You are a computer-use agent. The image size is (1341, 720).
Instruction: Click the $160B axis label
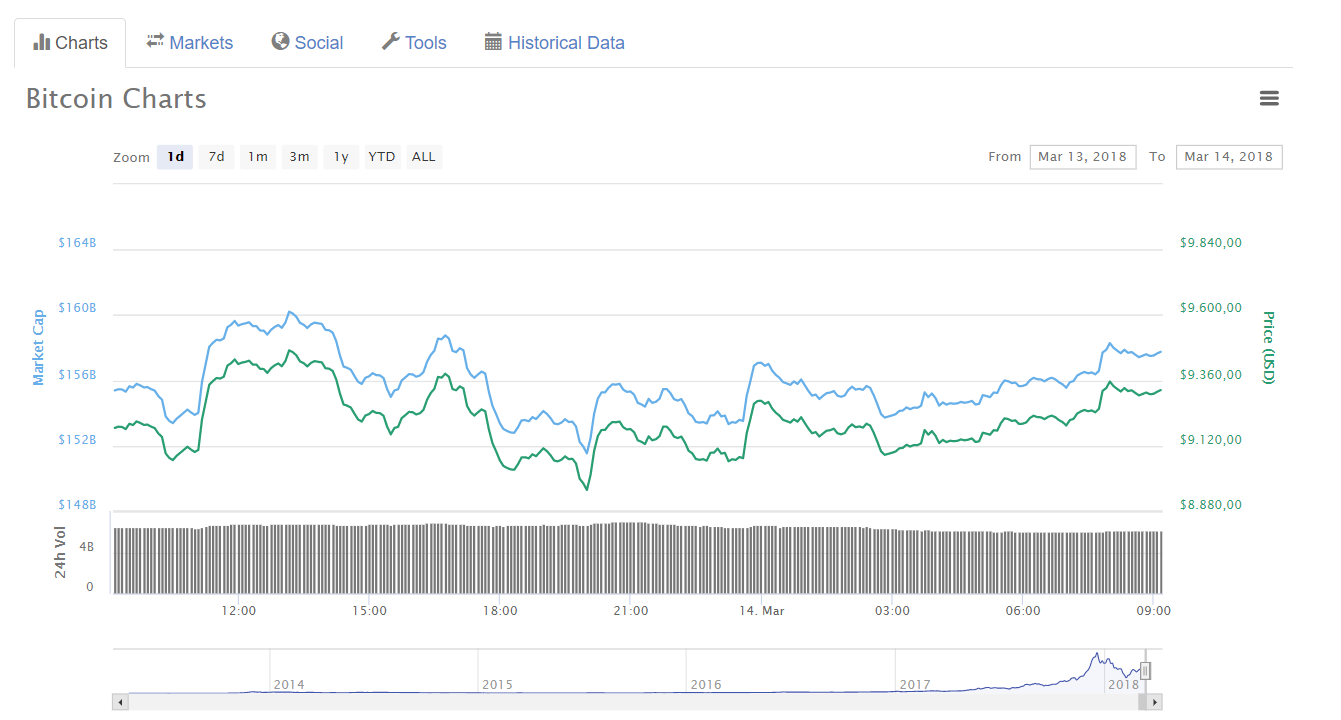77,308
